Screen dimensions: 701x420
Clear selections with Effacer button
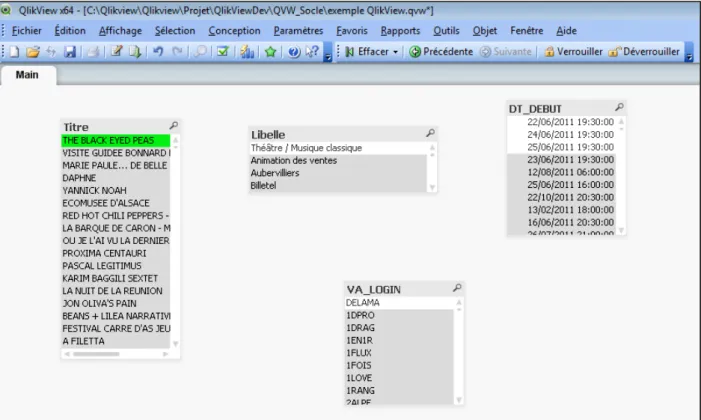point(367,52)
